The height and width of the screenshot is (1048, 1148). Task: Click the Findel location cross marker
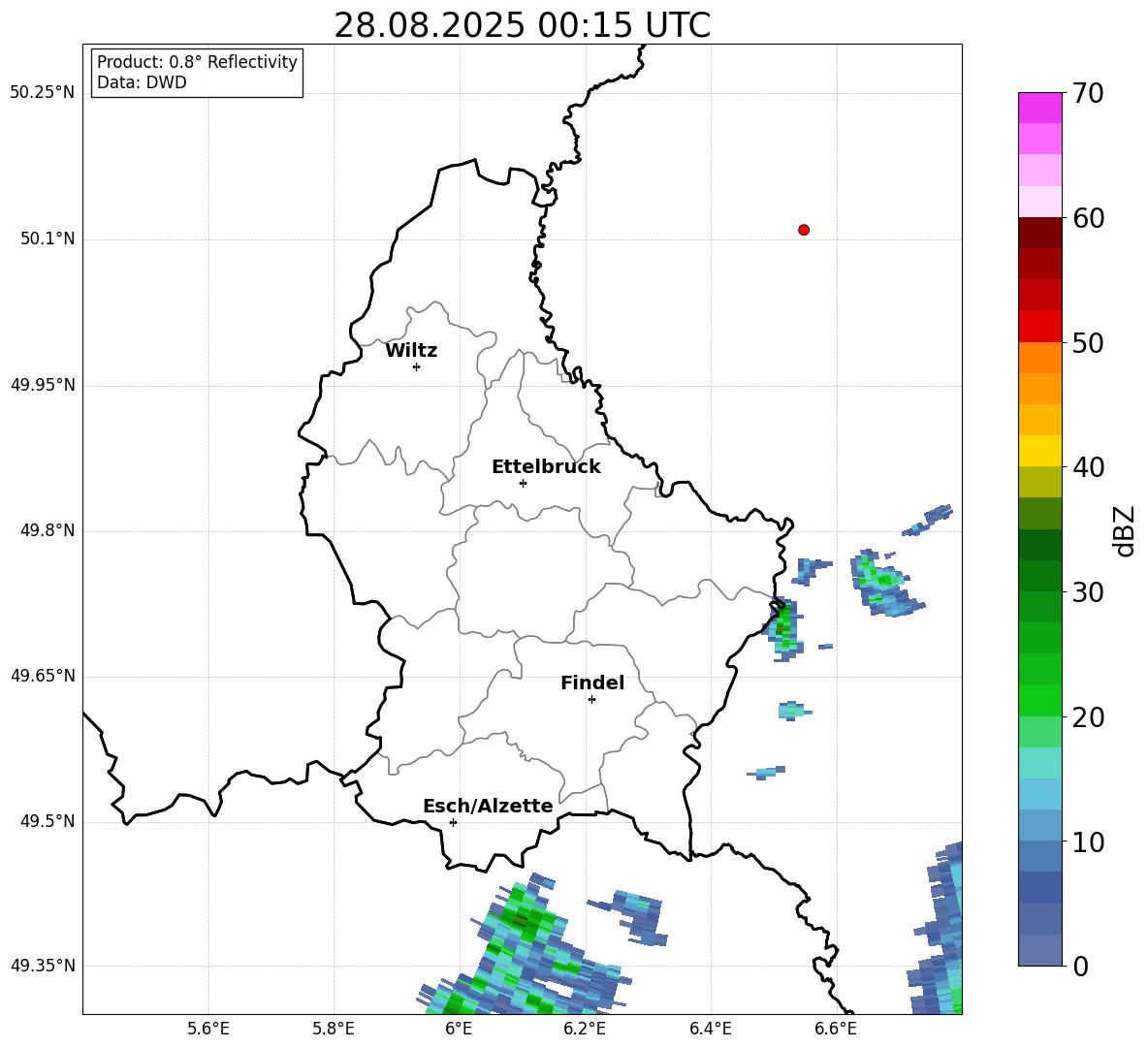[x=591, y=700]
